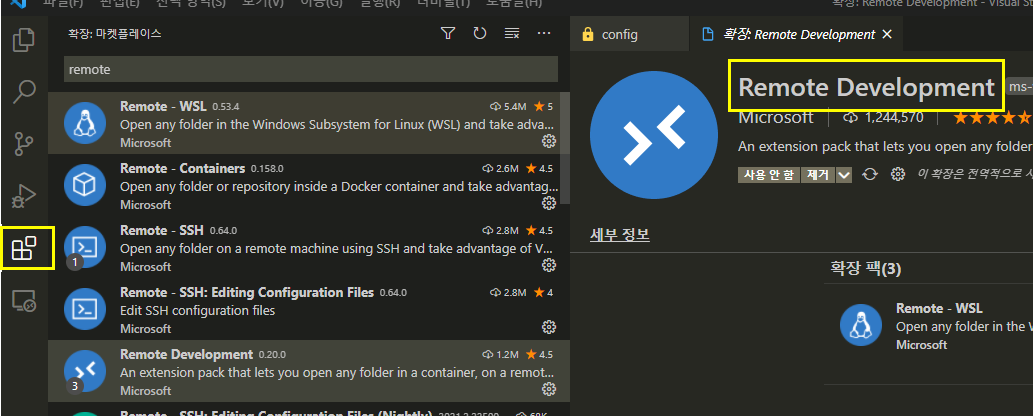This screenshot has width=1033, height=416.
Task: Click the Microsoft publisher link in details
Action: point(776,118)
